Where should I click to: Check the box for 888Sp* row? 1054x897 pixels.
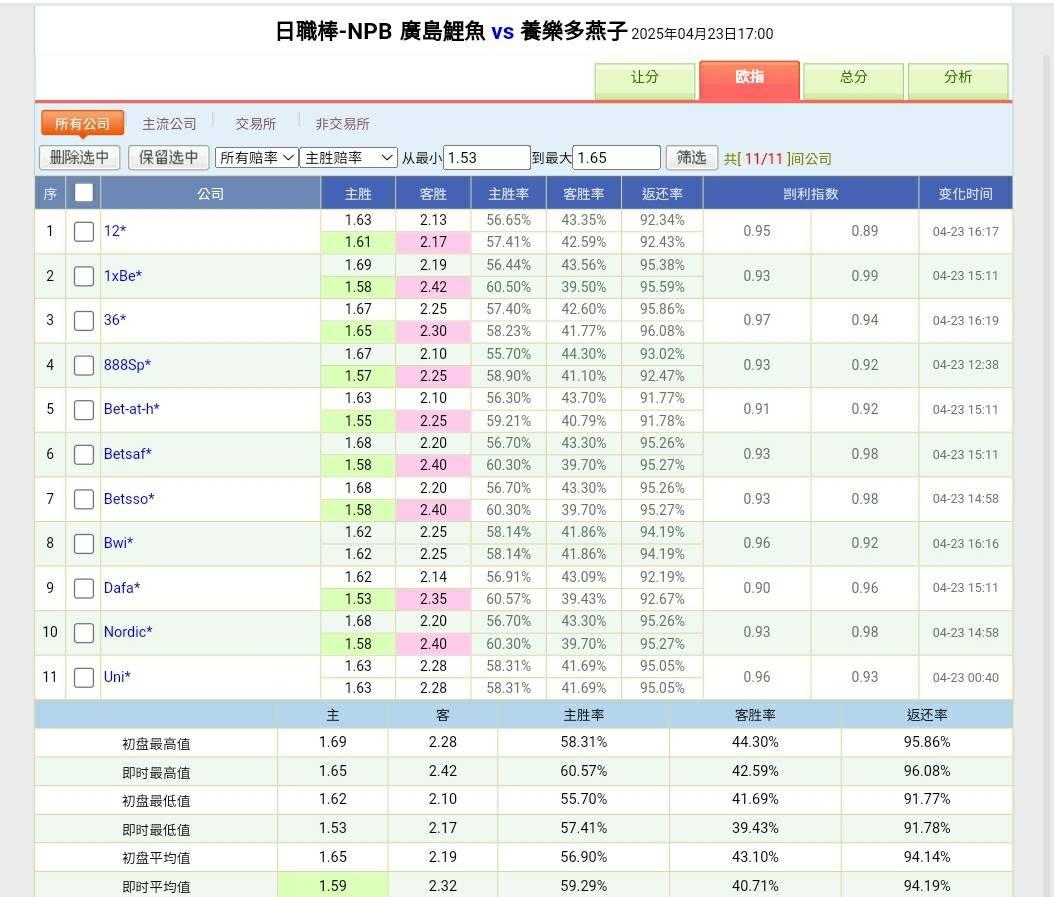click(83, 366)
